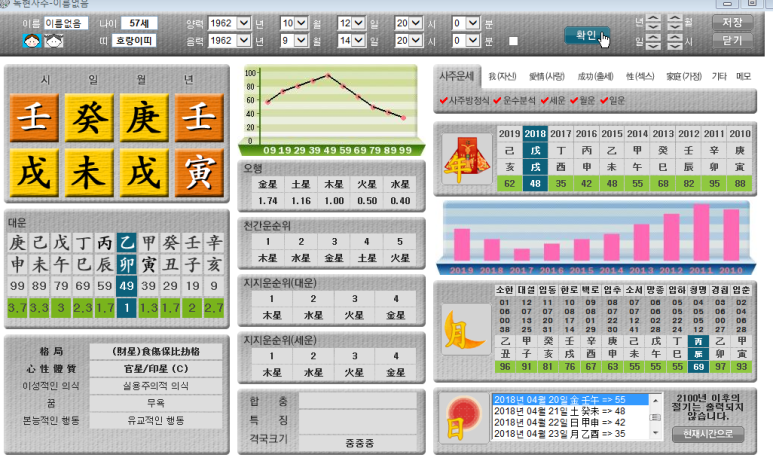Decrease the year with the 년 down arrow
The width and height of the screenshot is (773, 470).
click(x=653, y=27)
